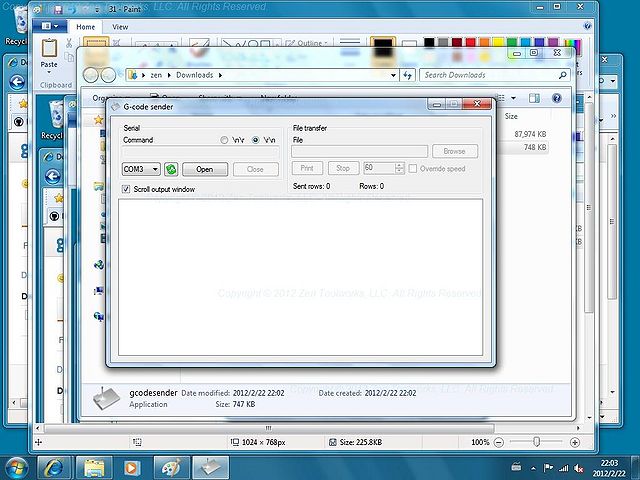Screen dimensions: 640x480
Task: Click the muted volume tray icon
Action: [x=579, y=469]
